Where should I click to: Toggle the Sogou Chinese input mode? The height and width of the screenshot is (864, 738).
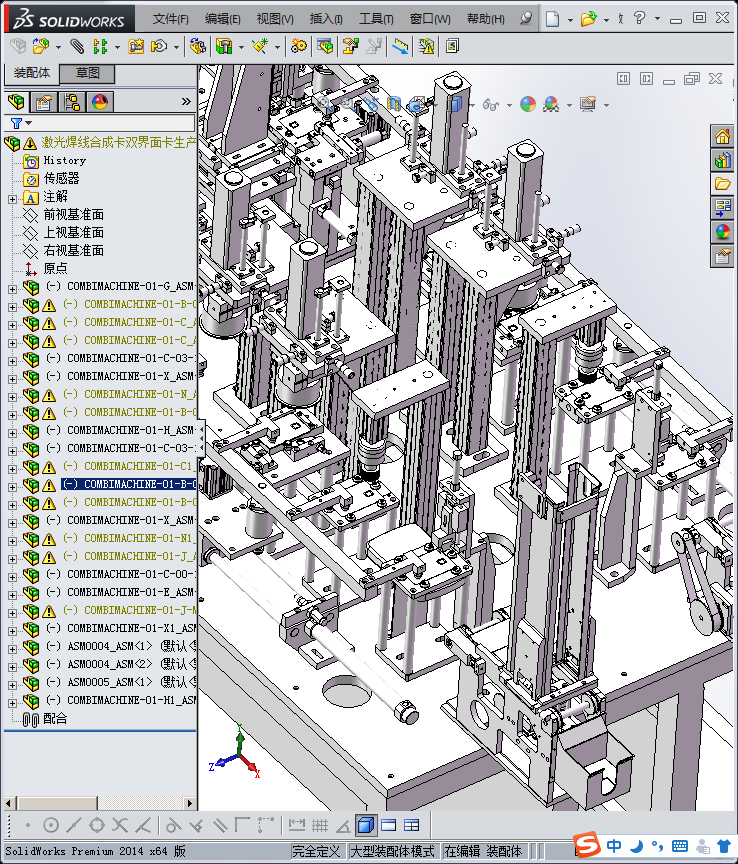point(614,845)
